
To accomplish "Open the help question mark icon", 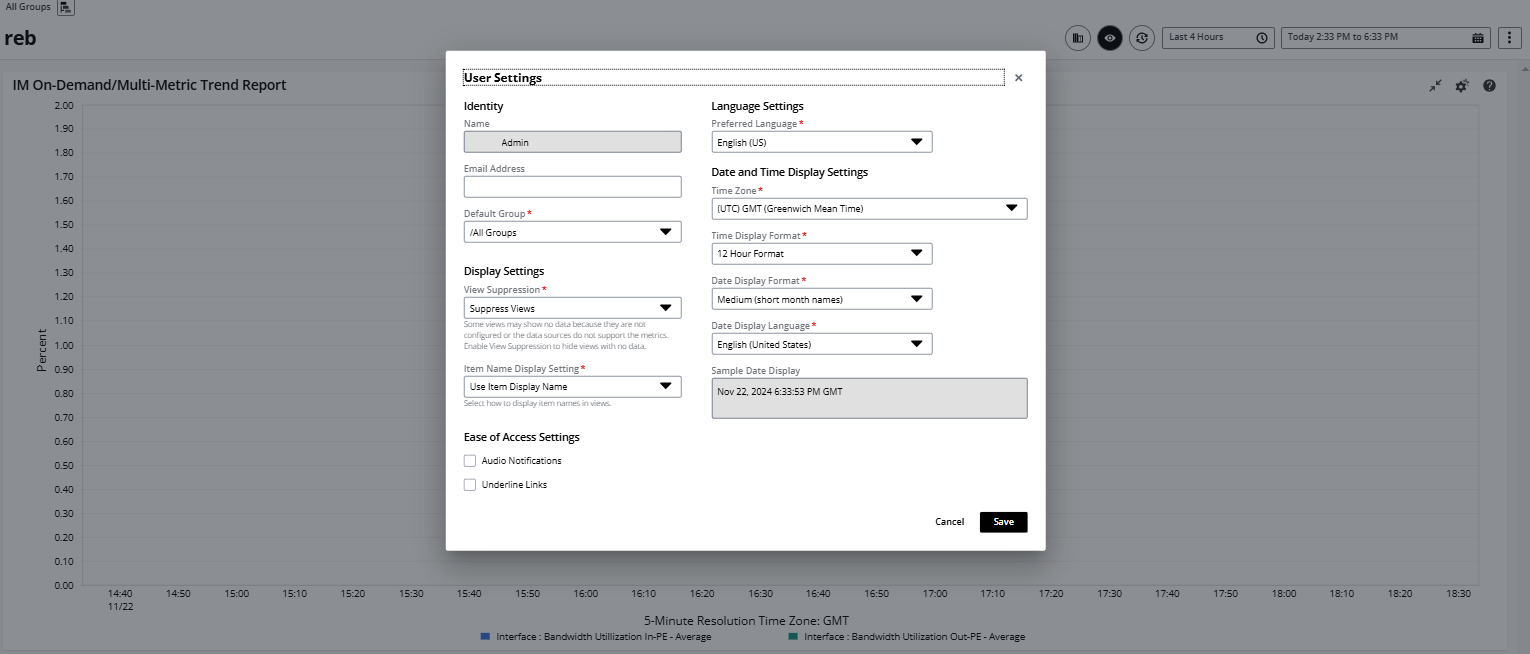I will (1489, 86).
